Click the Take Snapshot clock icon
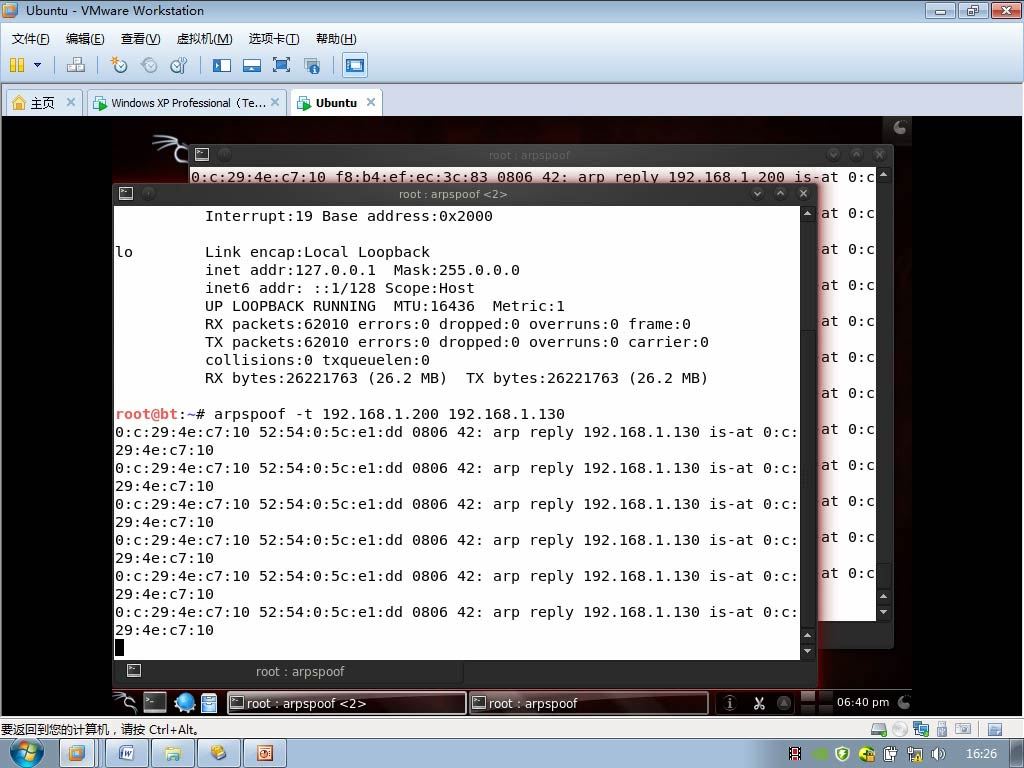The height and width of the screenshot is (768, 1024). tap(119, 65)
